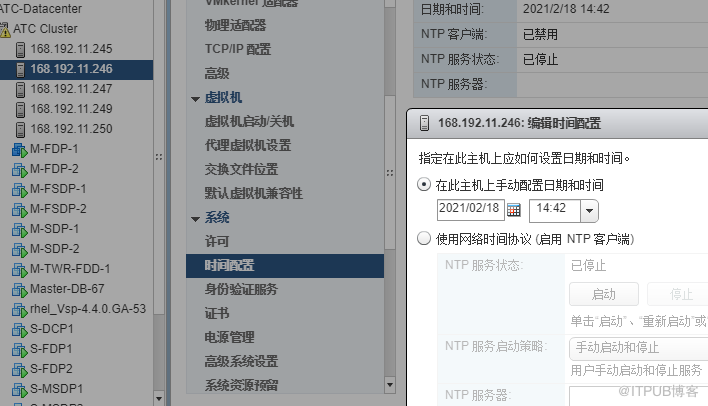Select S-DCP1 in inventory tree

pos(51,329)
